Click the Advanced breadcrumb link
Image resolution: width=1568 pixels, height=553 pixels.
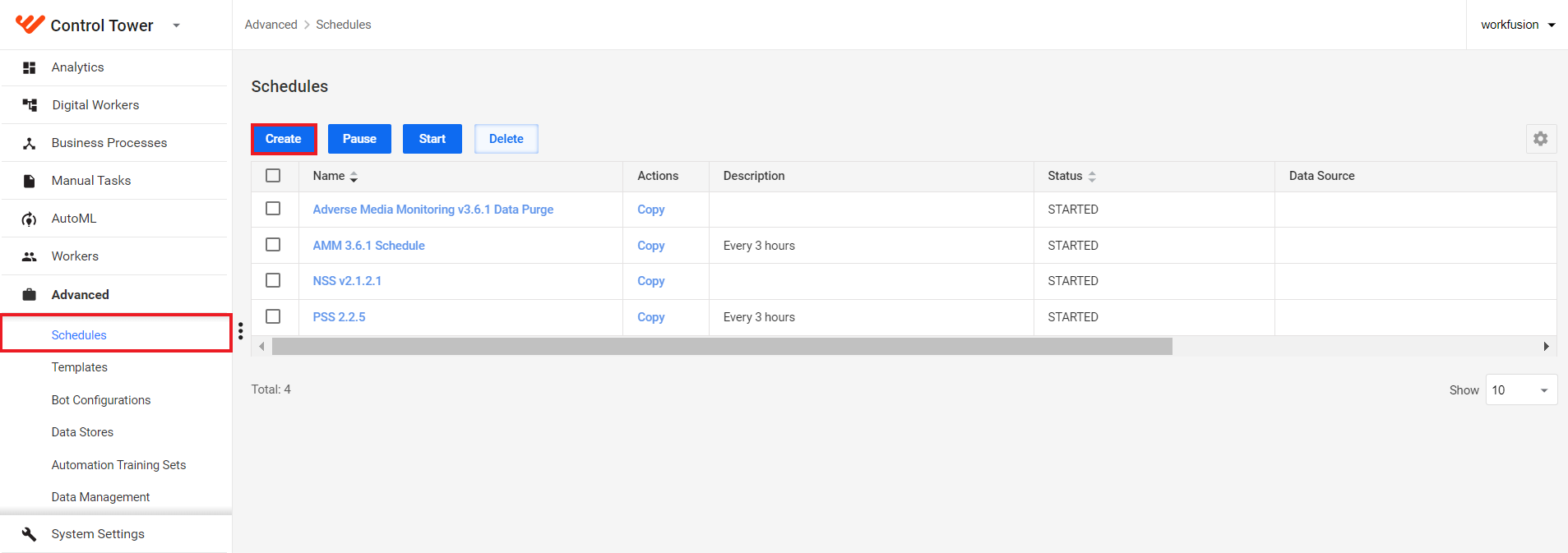pos(271,25)
